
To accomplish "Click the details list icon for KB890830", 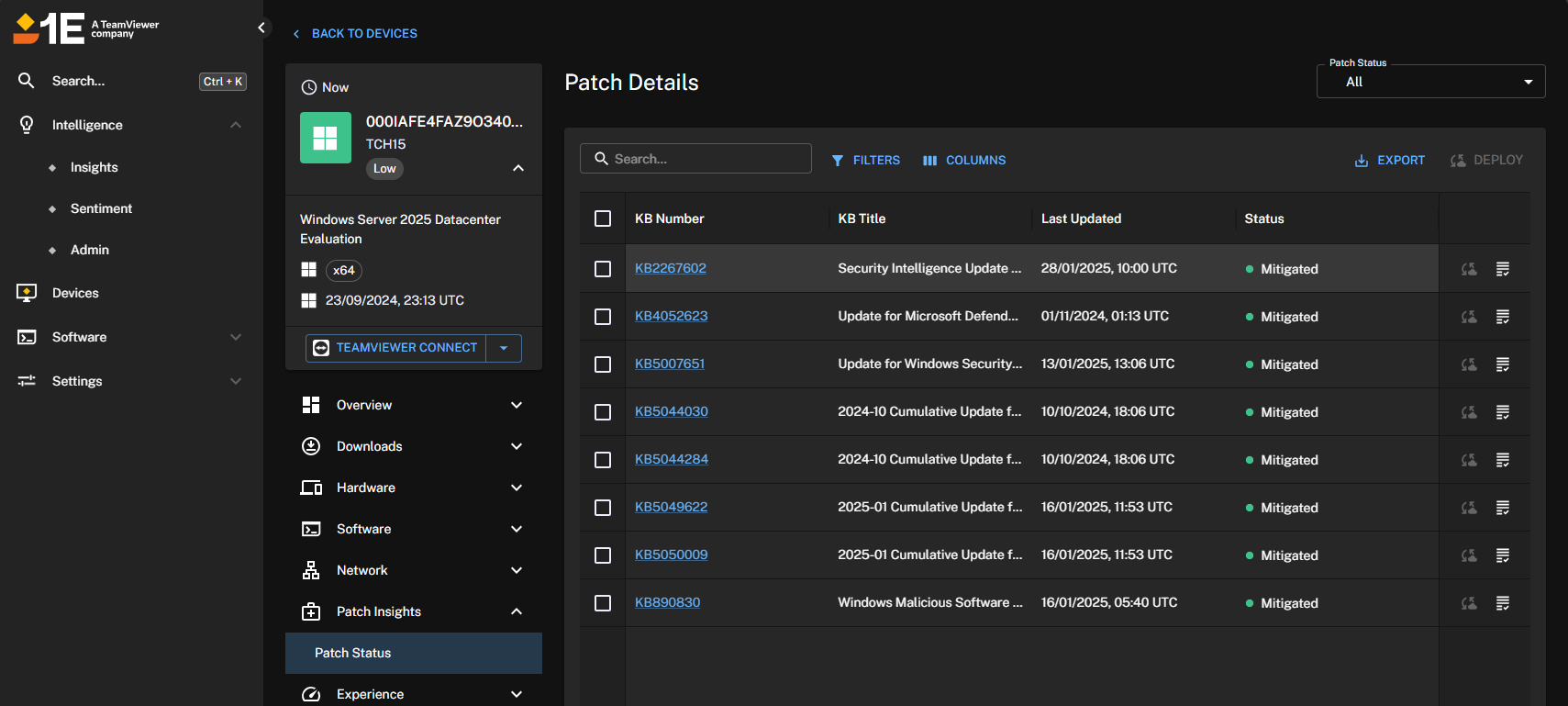I will point(1503,603).
